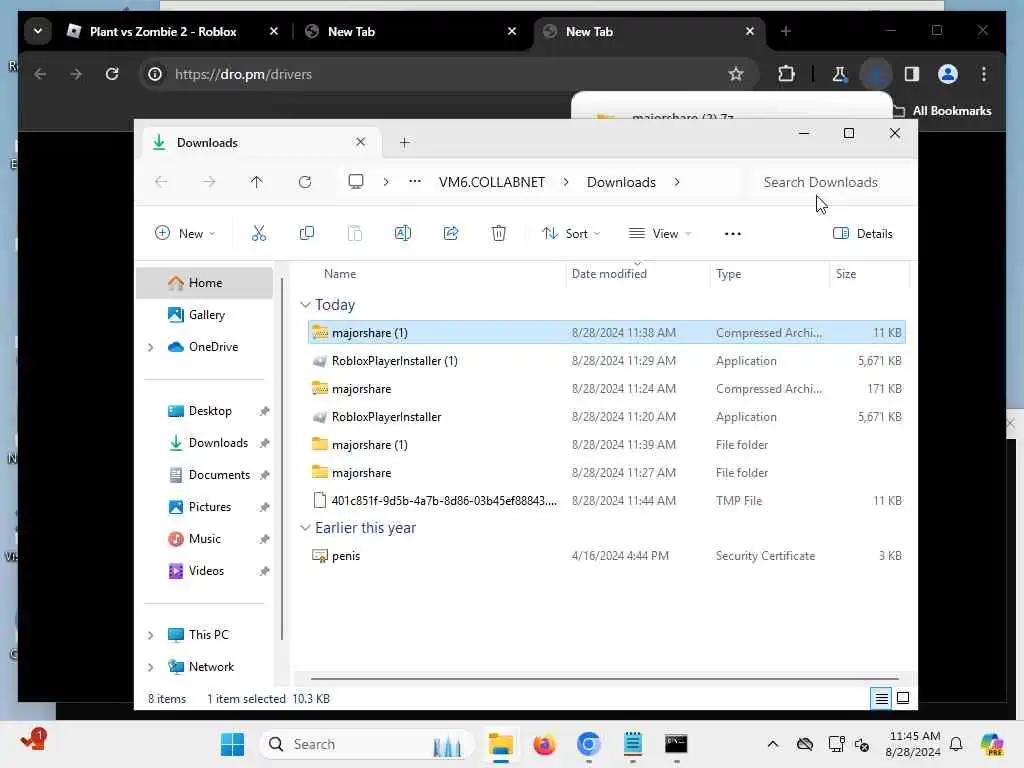This screenshot has height=768, width=1024.
Task: Collapse the Earlier this year group
Action: [x=305, y=528]
